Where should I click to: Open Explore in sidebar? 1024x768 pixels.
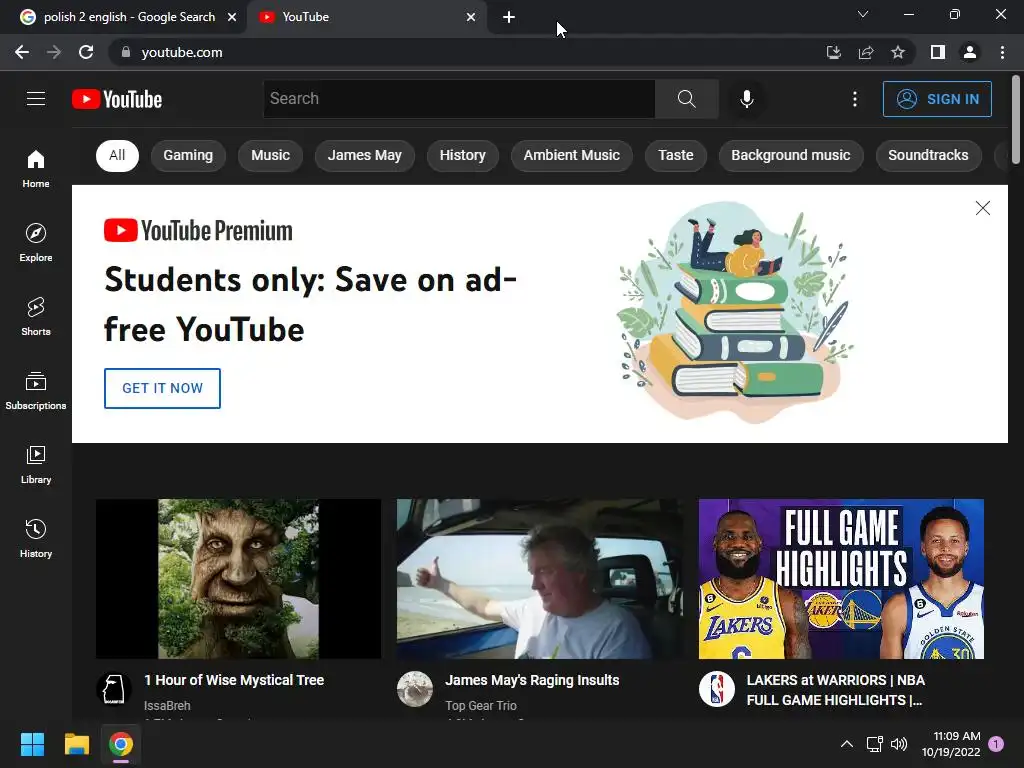click(36, 243)
